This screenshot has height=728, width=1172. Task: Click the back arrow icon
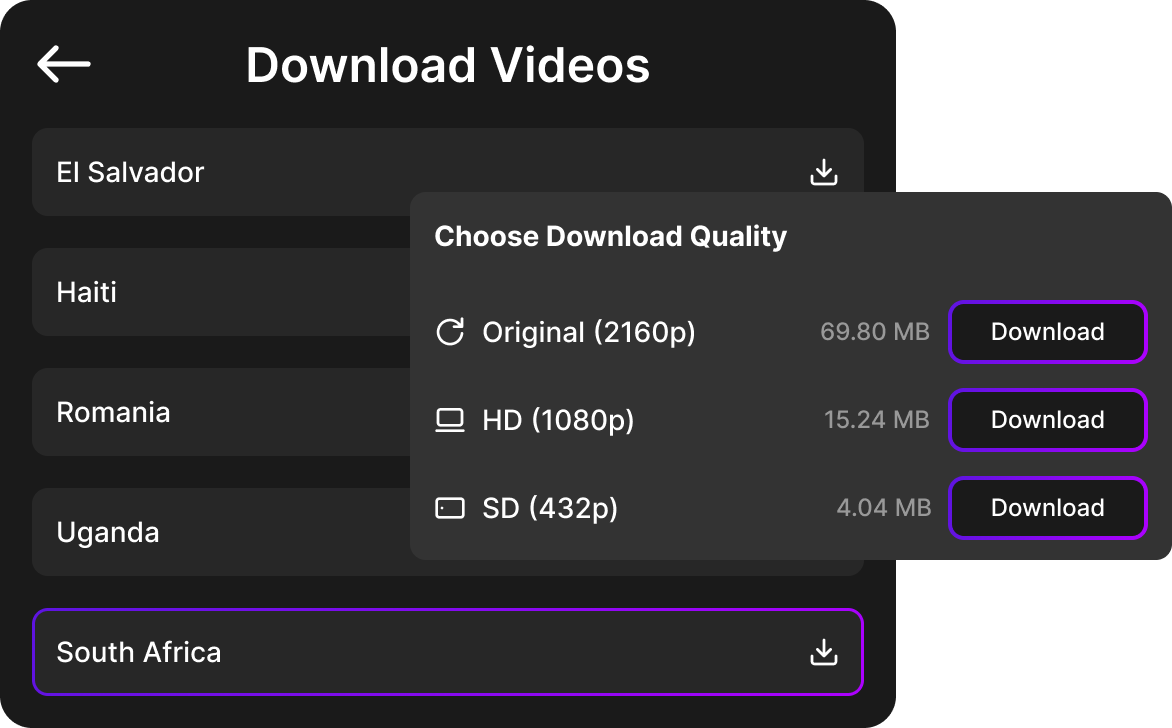click(63, 64)
